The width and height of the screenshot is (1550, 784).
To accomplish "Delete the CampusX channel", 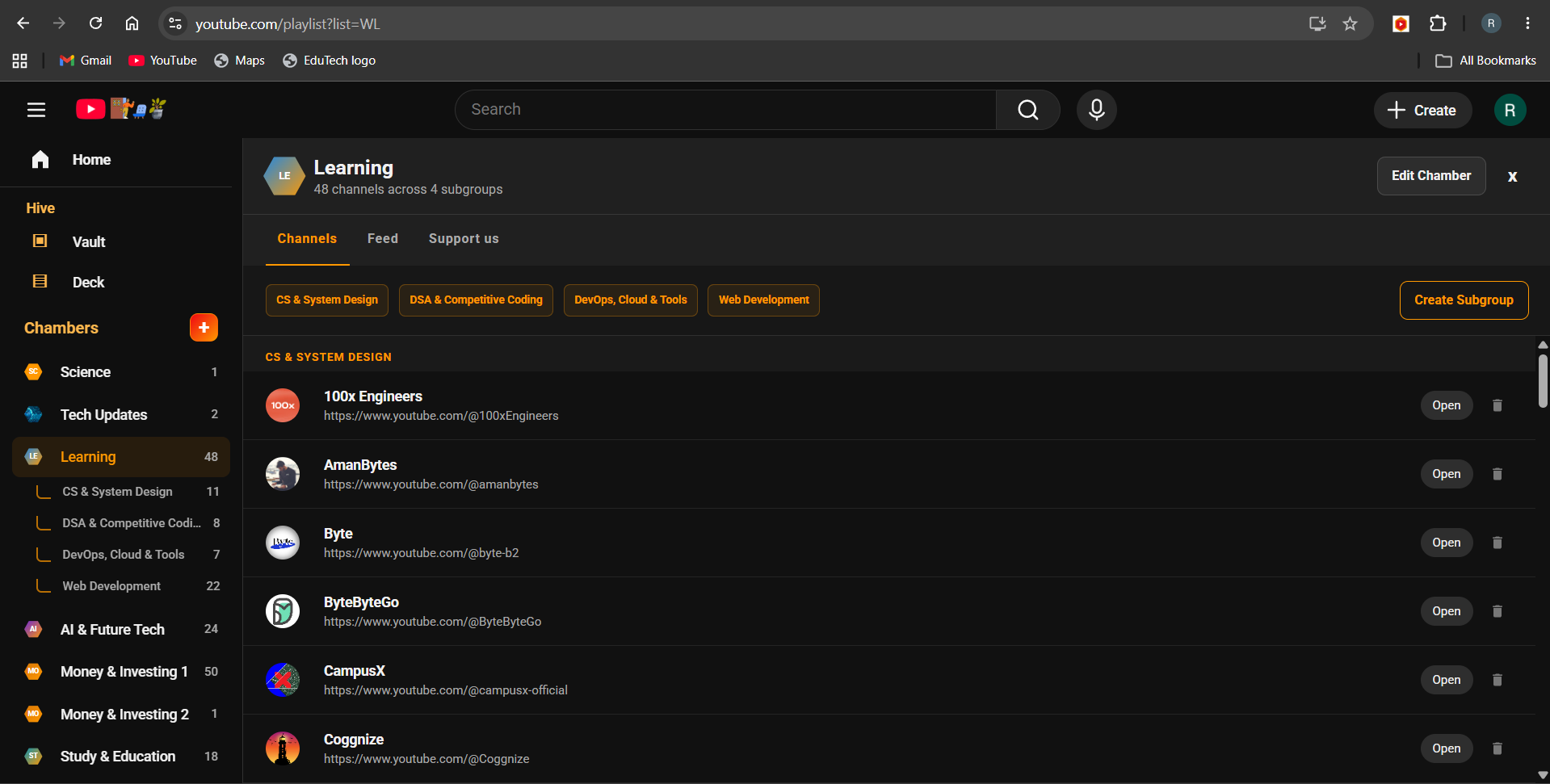I will [1497, 680].
